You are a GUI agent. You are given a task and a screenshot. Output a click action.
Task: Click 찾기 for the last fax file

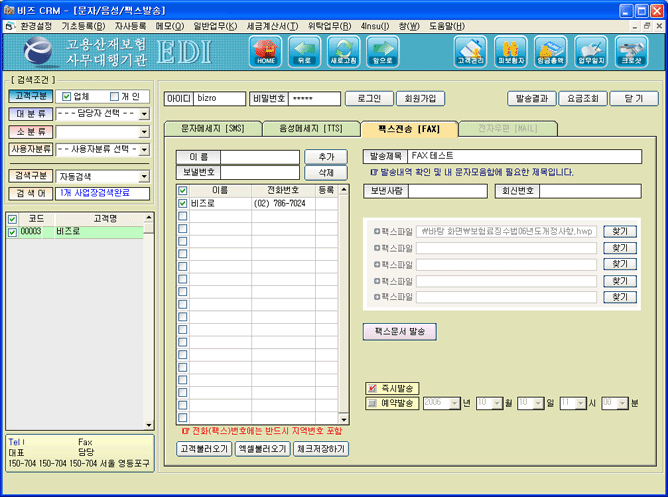[620, 297]
